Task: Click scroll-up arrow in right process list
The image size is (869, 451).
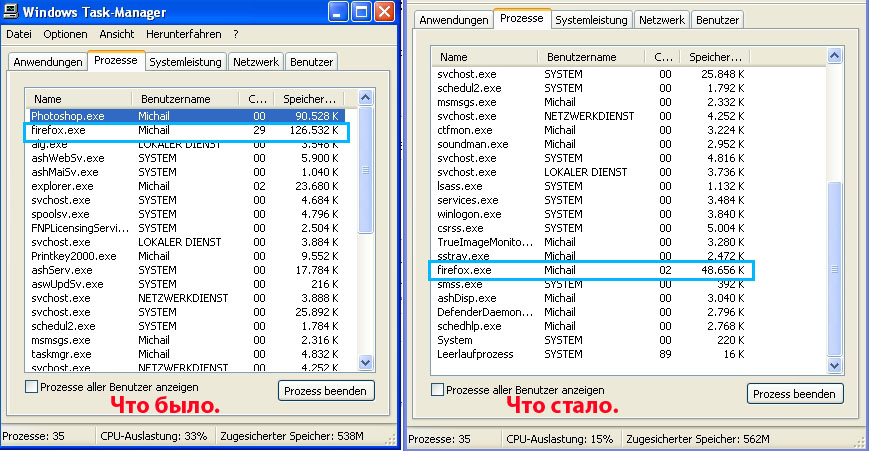Action: pyautogui.click(x=835, y=55)
